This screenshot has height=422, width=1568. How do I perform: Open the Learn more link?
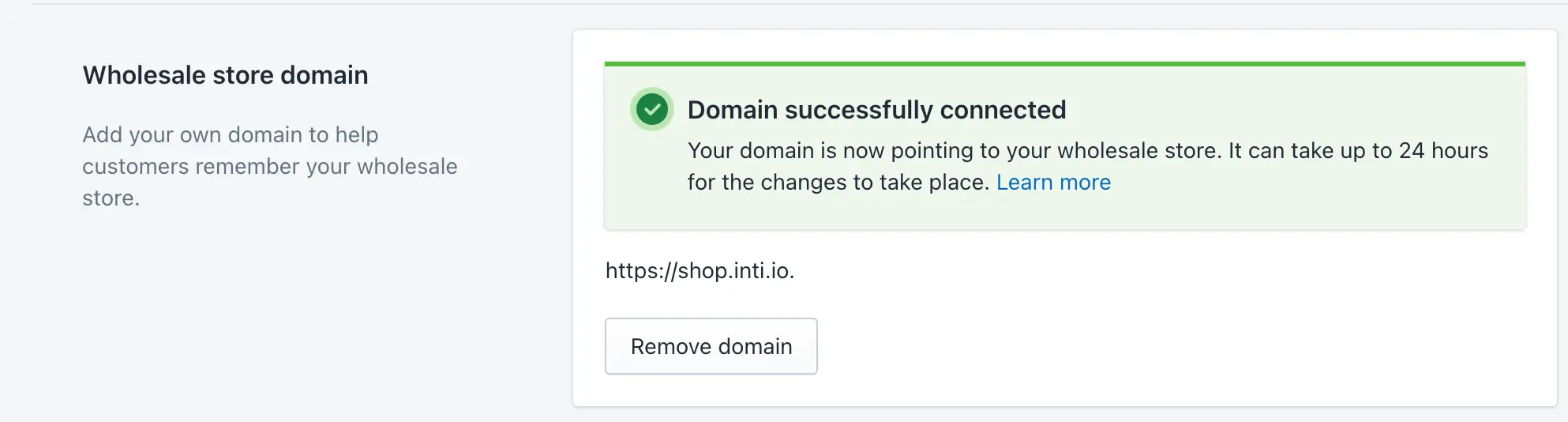point(1053,183)
